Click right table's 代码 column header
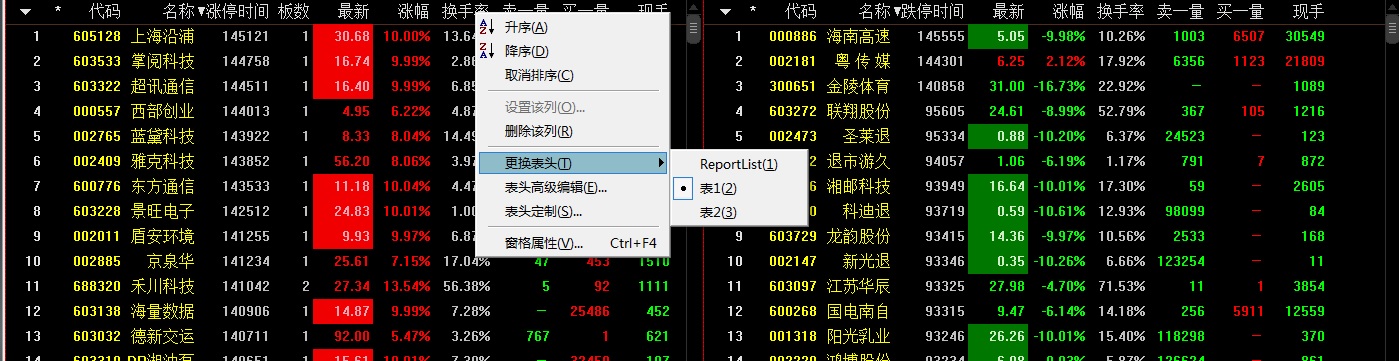This screenshot has height=361, width=1399. [801, 12]
